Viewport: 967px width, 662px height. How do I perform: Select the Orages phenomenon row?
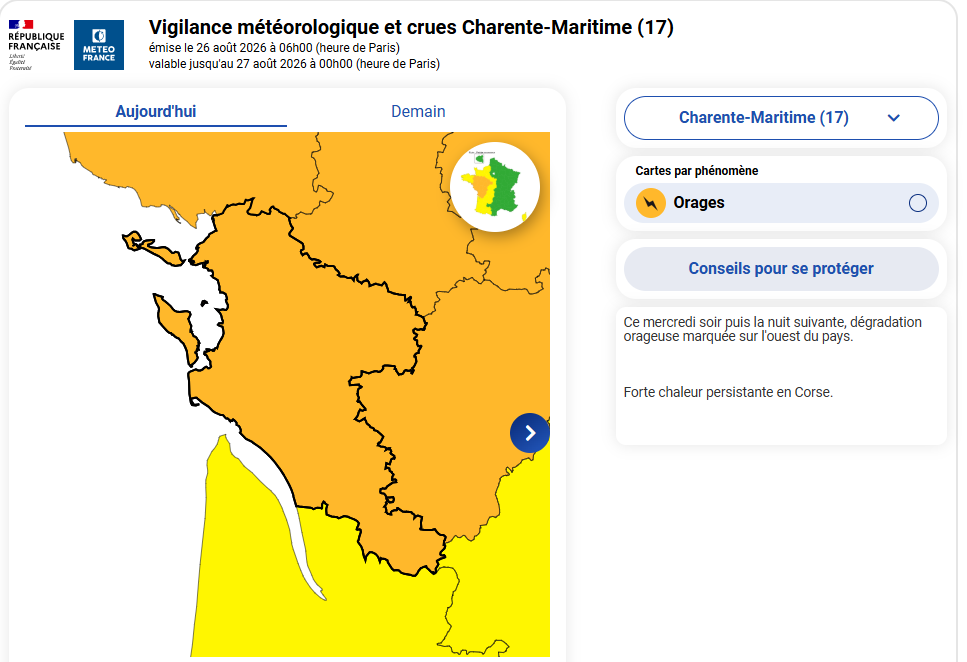[781, 203]
